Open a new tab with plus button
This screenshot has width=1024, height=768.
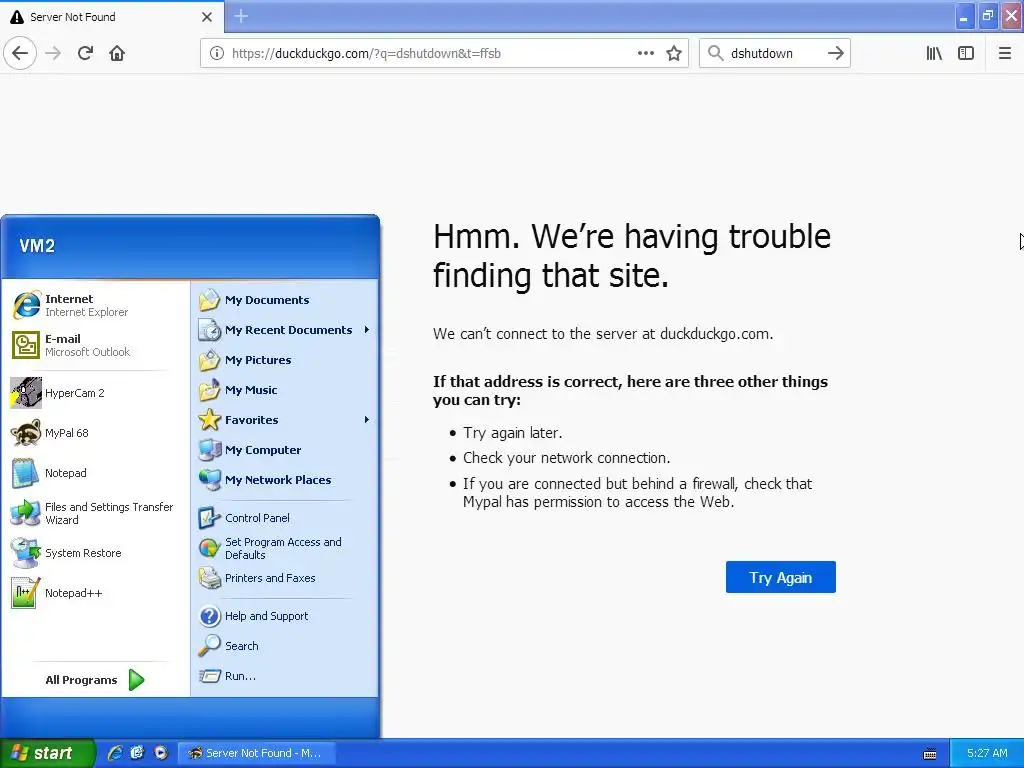(x=241, y=16)
